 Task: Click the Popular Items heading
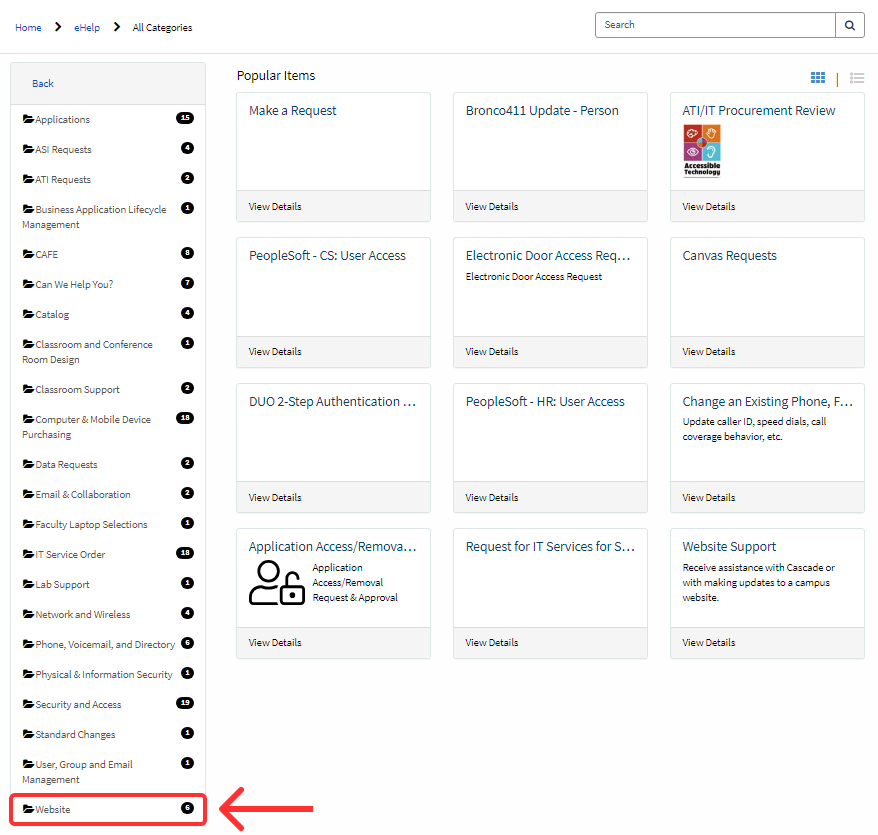tap(275, 76)
